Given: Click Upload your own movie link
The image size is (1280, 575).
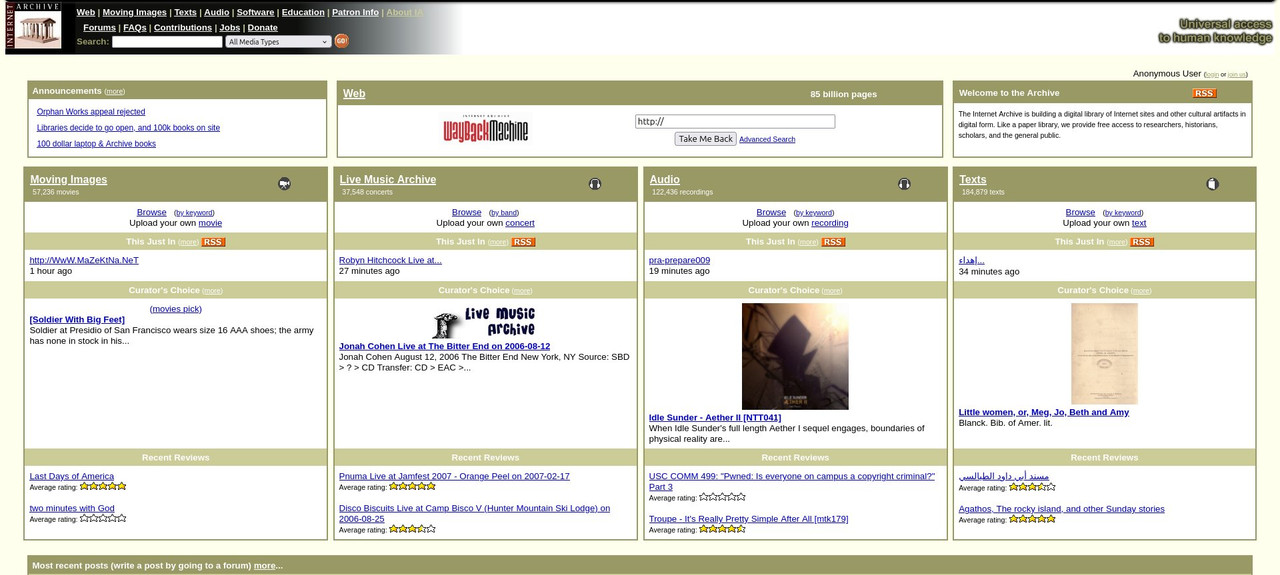Looking at the screenshot, I should coord(210,223).
